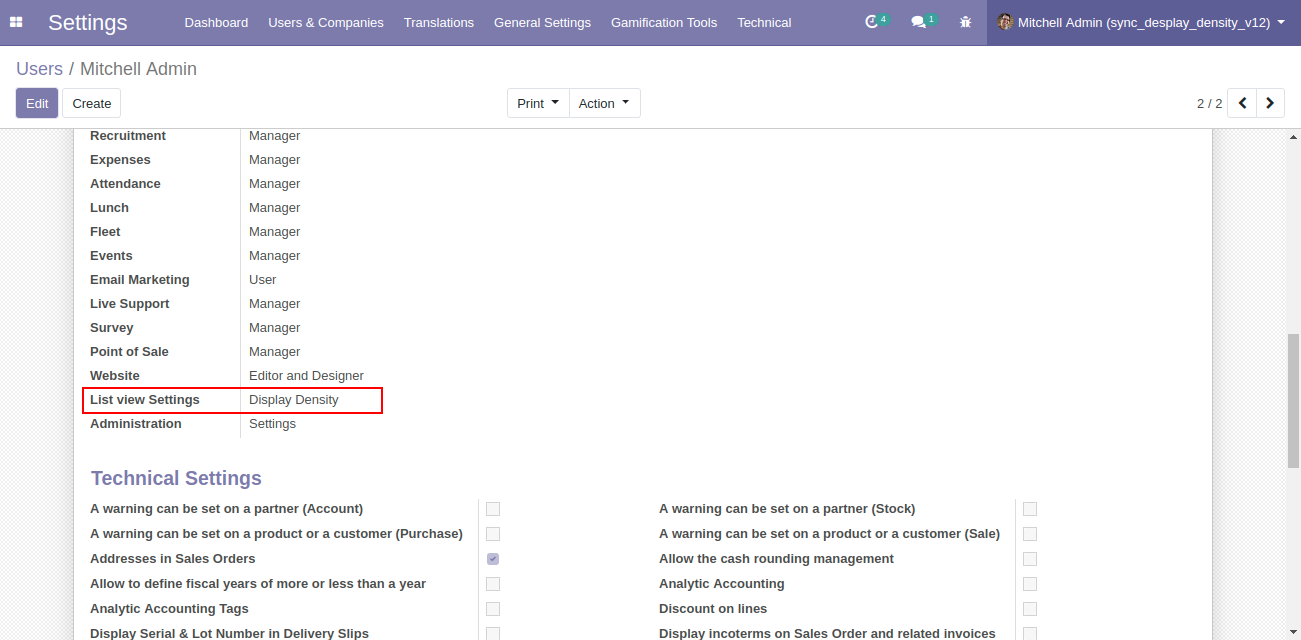Click the List view Settings label
Screen dimensions: 1301x640
coord(145,400)
